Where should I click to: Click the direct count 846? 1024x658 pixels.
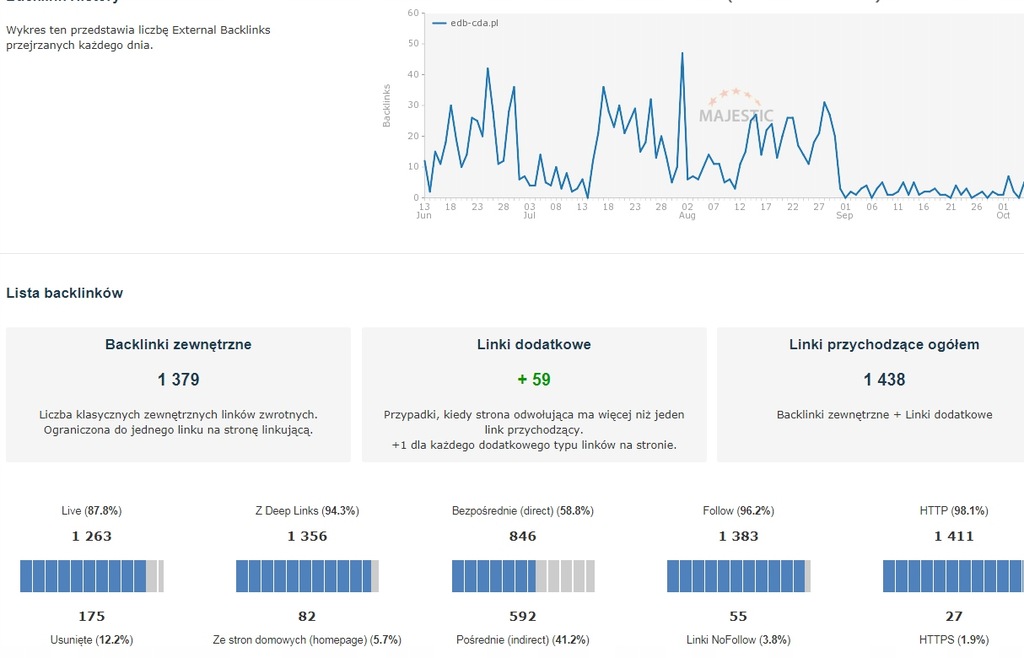(523, 536)
